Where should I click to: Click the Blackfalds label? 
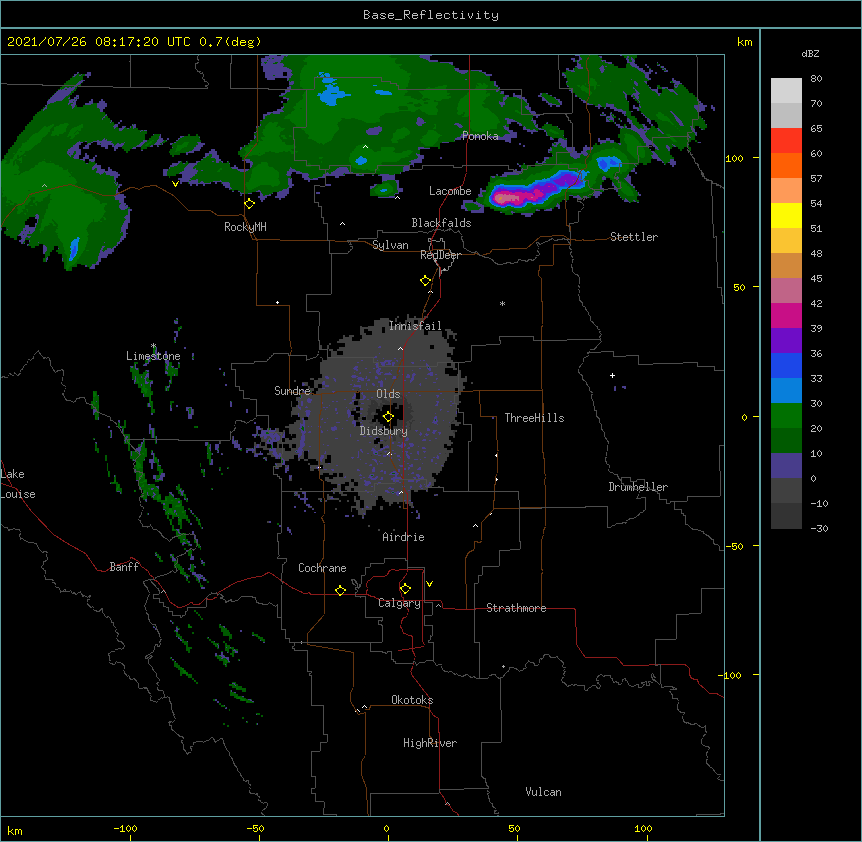click(441, 223)
